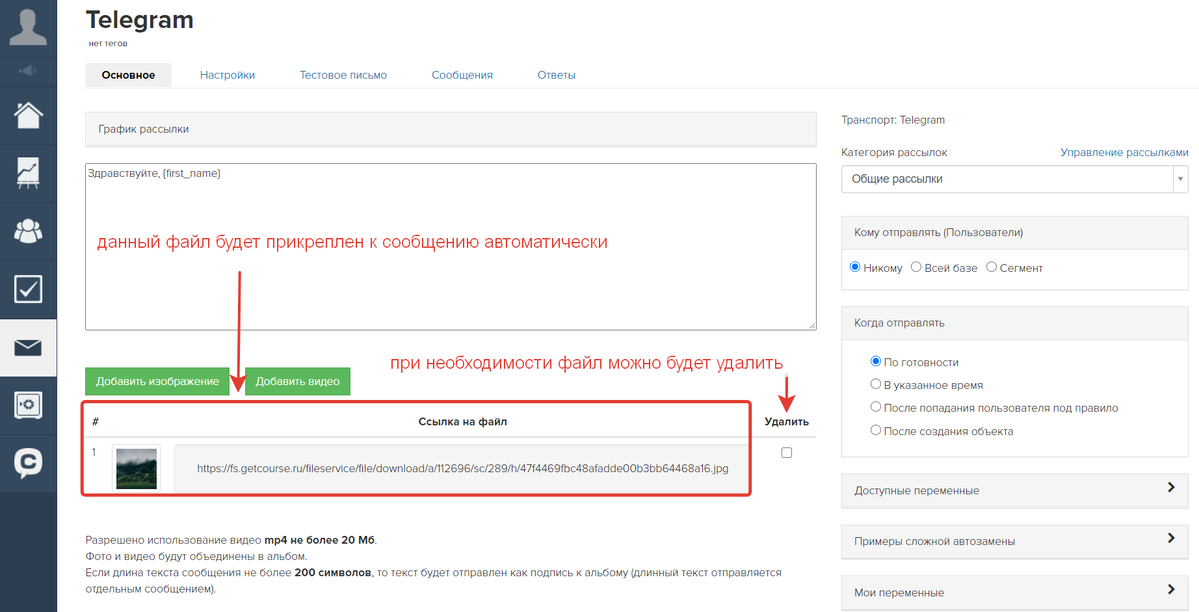1199x612 pixels.
Task: Open the 'Тестовое письмо' tab
Action: click(x=343, y=75)
